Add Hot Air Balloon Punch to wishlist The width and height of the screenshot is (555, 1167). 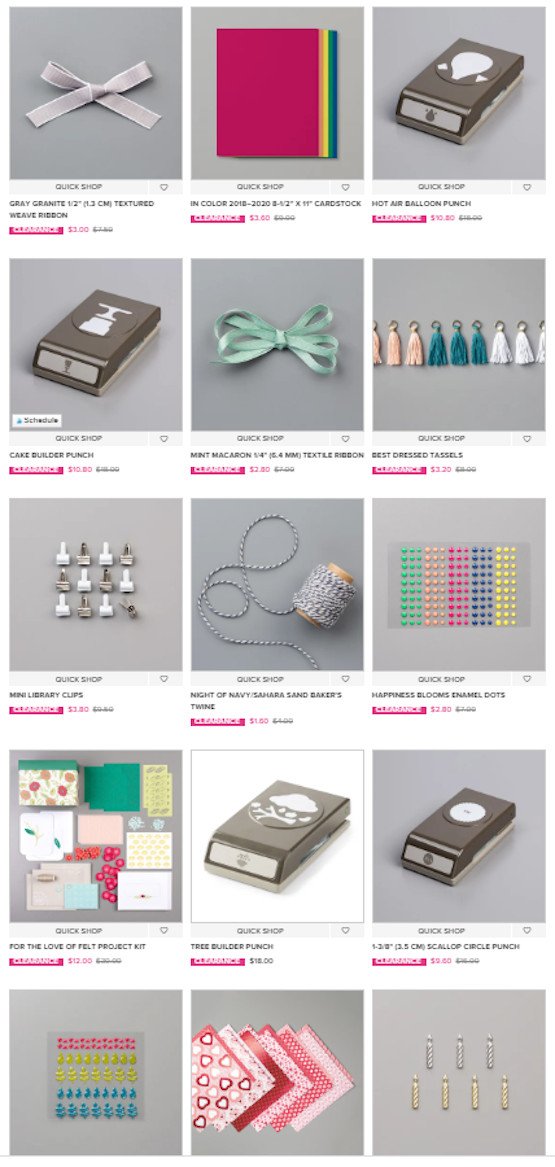coord(527,188)
